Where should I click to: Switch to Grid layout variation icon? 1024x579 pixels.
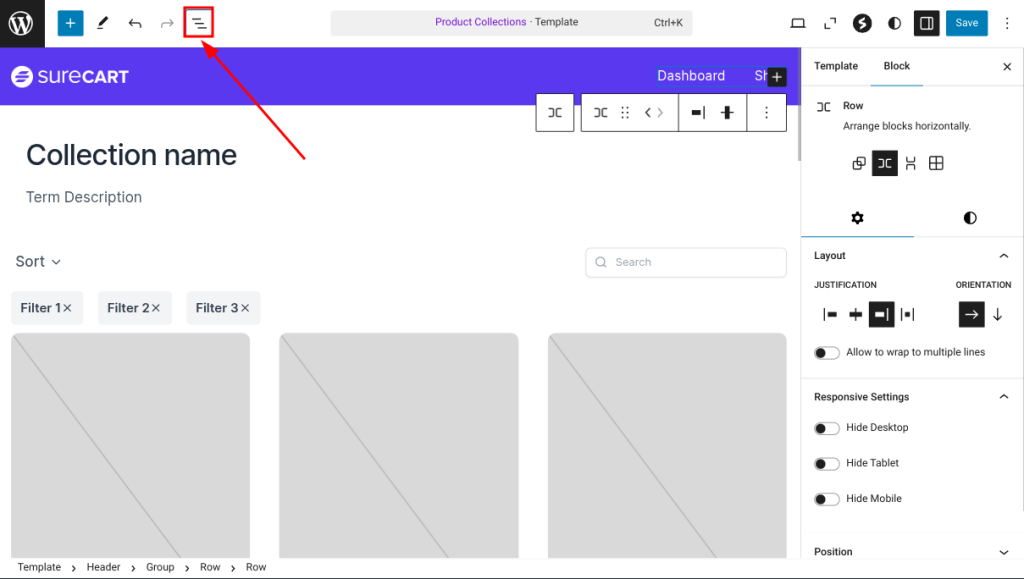coord(936,163)
